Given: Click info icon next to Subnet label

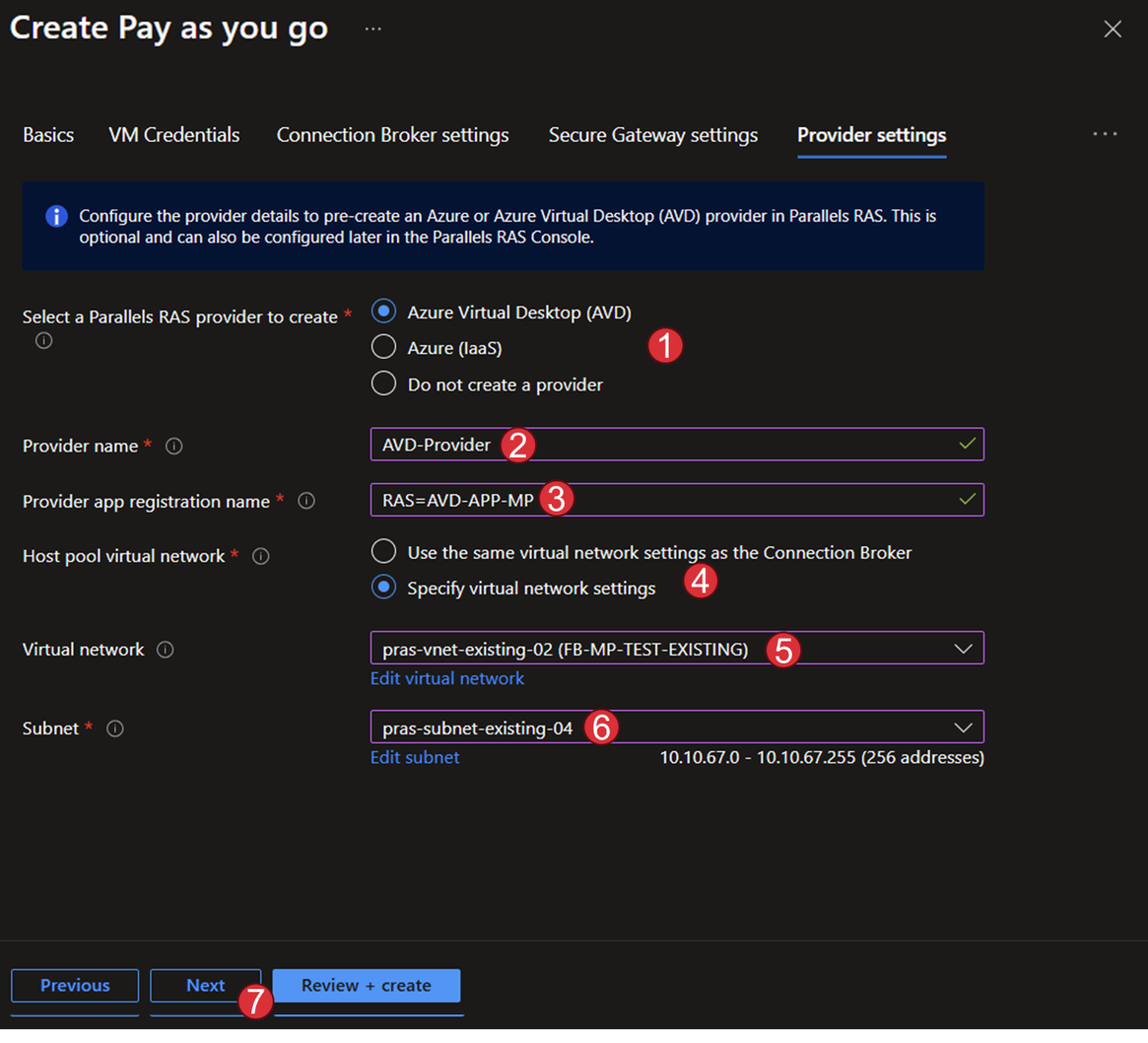Looking at the screenshot, I should click(115, 729).
